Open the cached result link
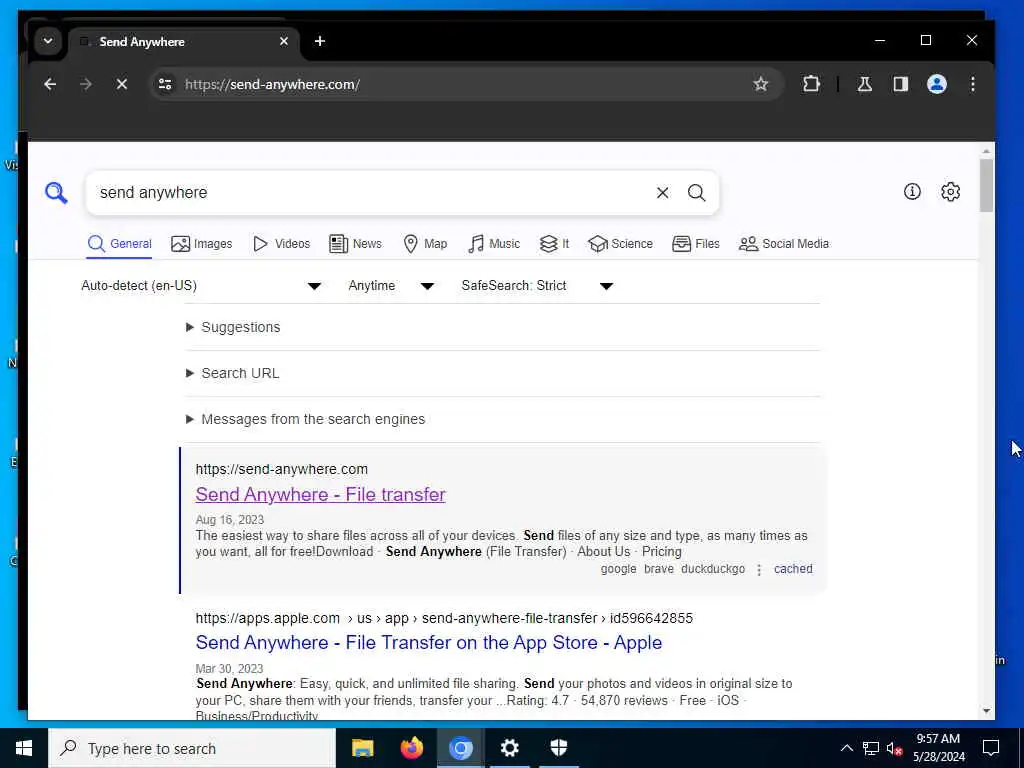Image resolution: width=1024 pixels, height=768 pixels. pos(793,569)
